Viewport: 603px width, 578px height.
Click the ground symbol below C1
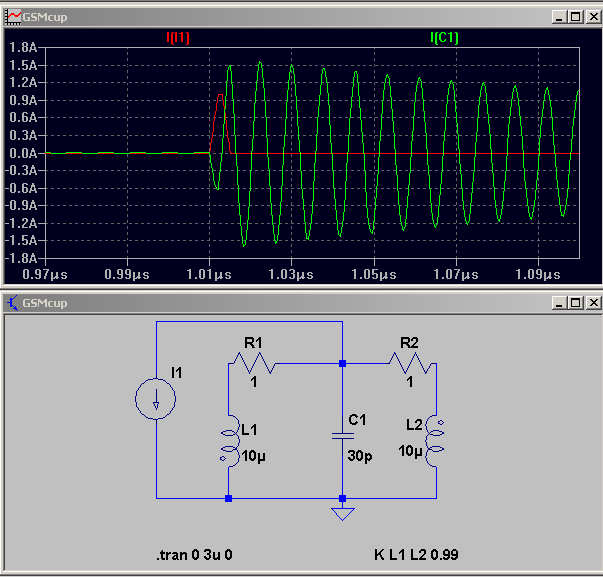pos(343,514)
